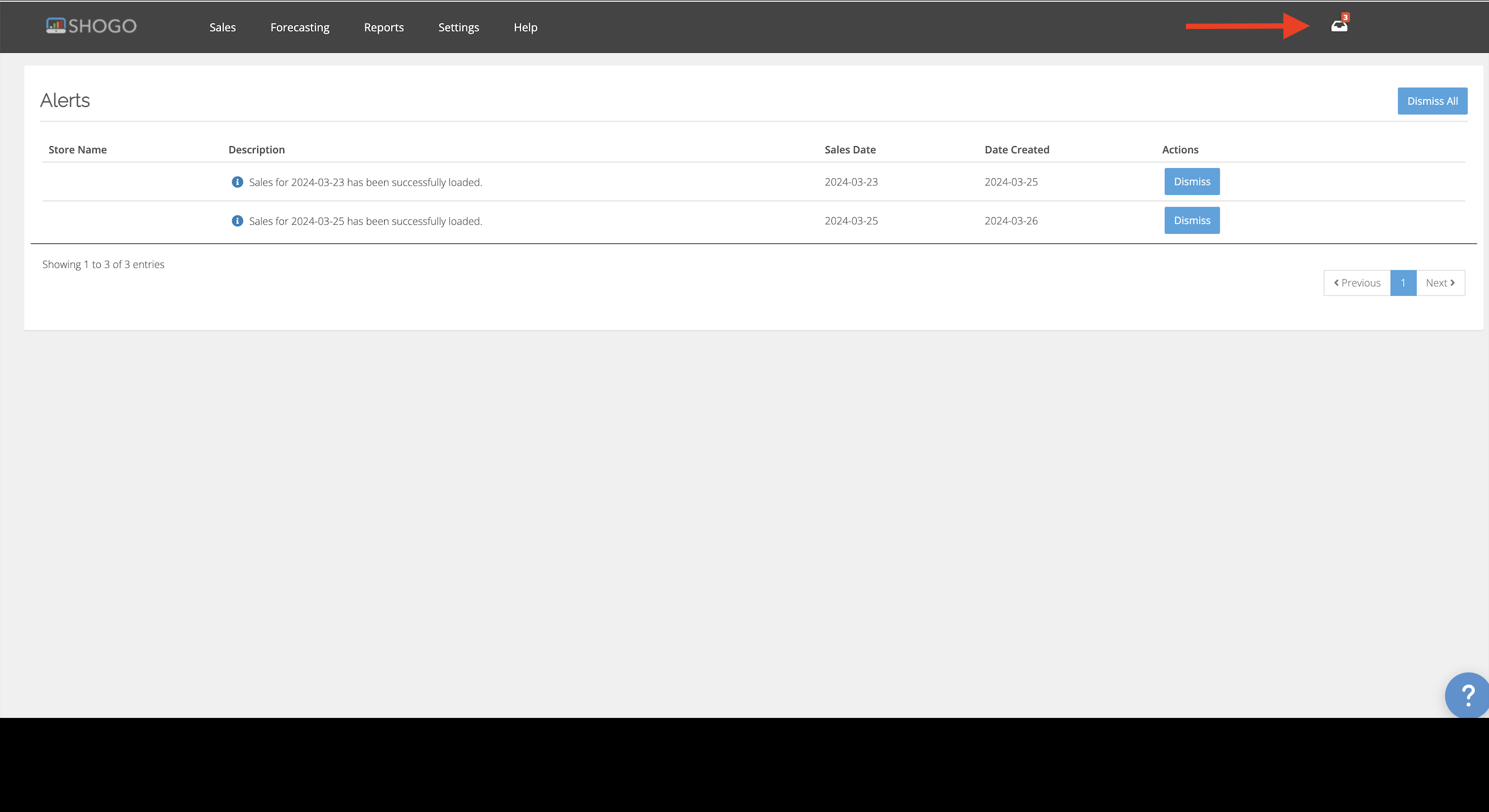The image size is (1489, 812).
Task: Click 'Sales for 2024-03-23 has been successfully loaded.'
Action: [366, 182]
